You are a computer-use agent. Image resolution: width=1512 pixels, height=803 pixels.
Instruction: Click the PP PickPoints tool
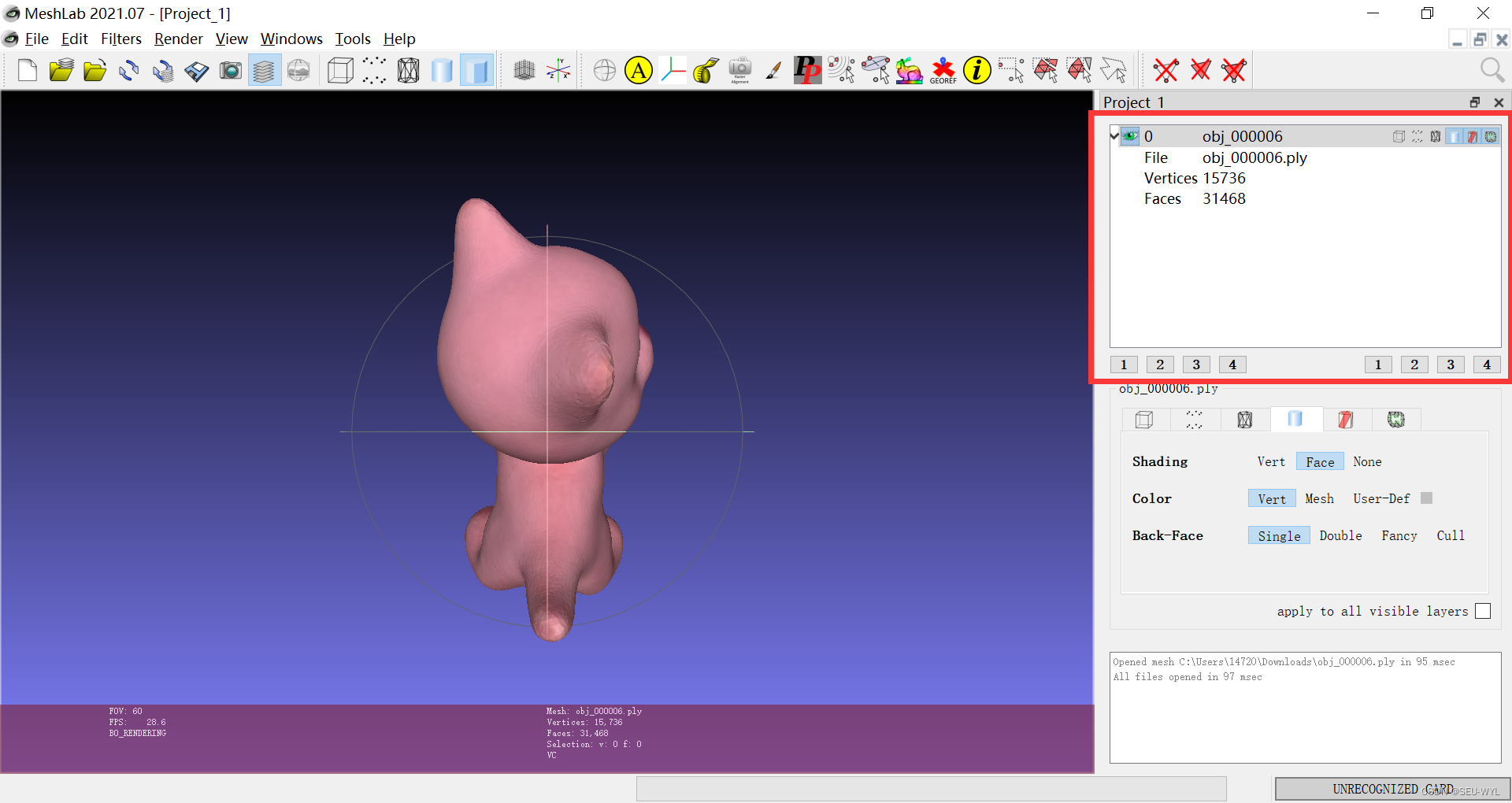tap(808, 71)
